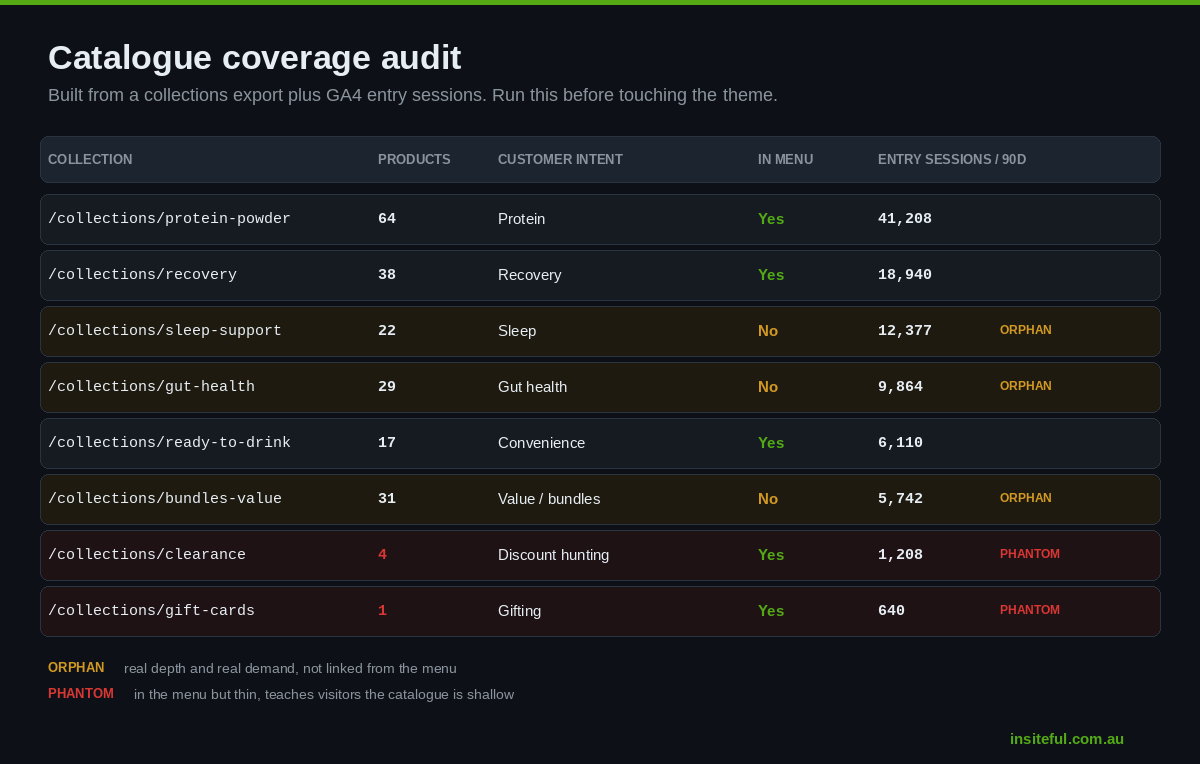Viewport: 1200px width, 764px height.
Task: Click entry sessions value 9,864
Action: click(x=900, y=387)
